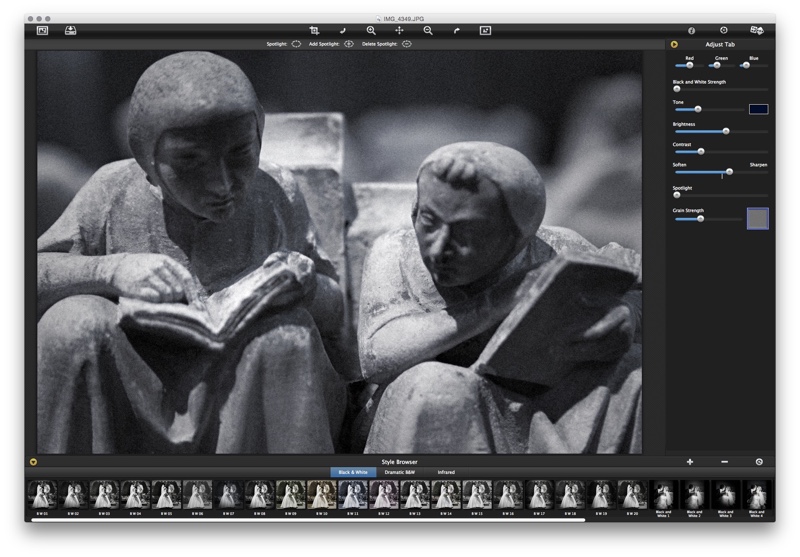Collapse the Adjust Tab panel arrow
800x557 pixels.
point(674,44)
